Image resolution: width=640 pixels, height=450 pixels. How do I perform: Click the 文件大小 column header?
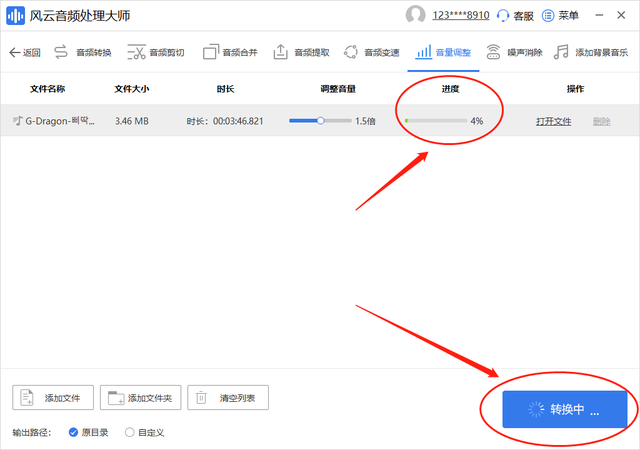pyautogui.click(x=132, y=89)
